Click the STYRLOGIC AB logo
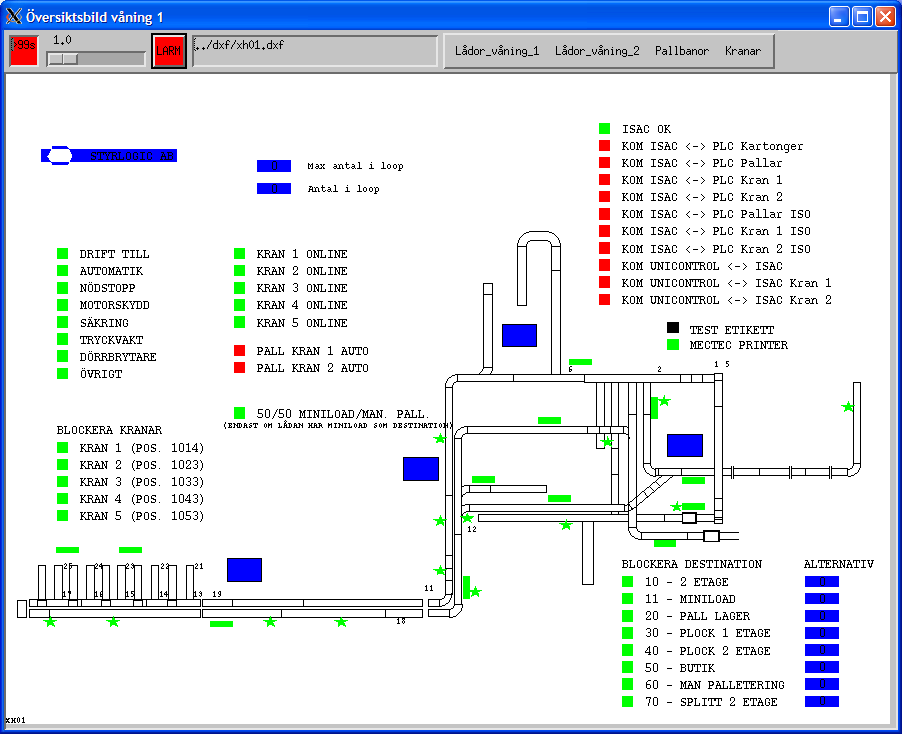 (109, 155)
